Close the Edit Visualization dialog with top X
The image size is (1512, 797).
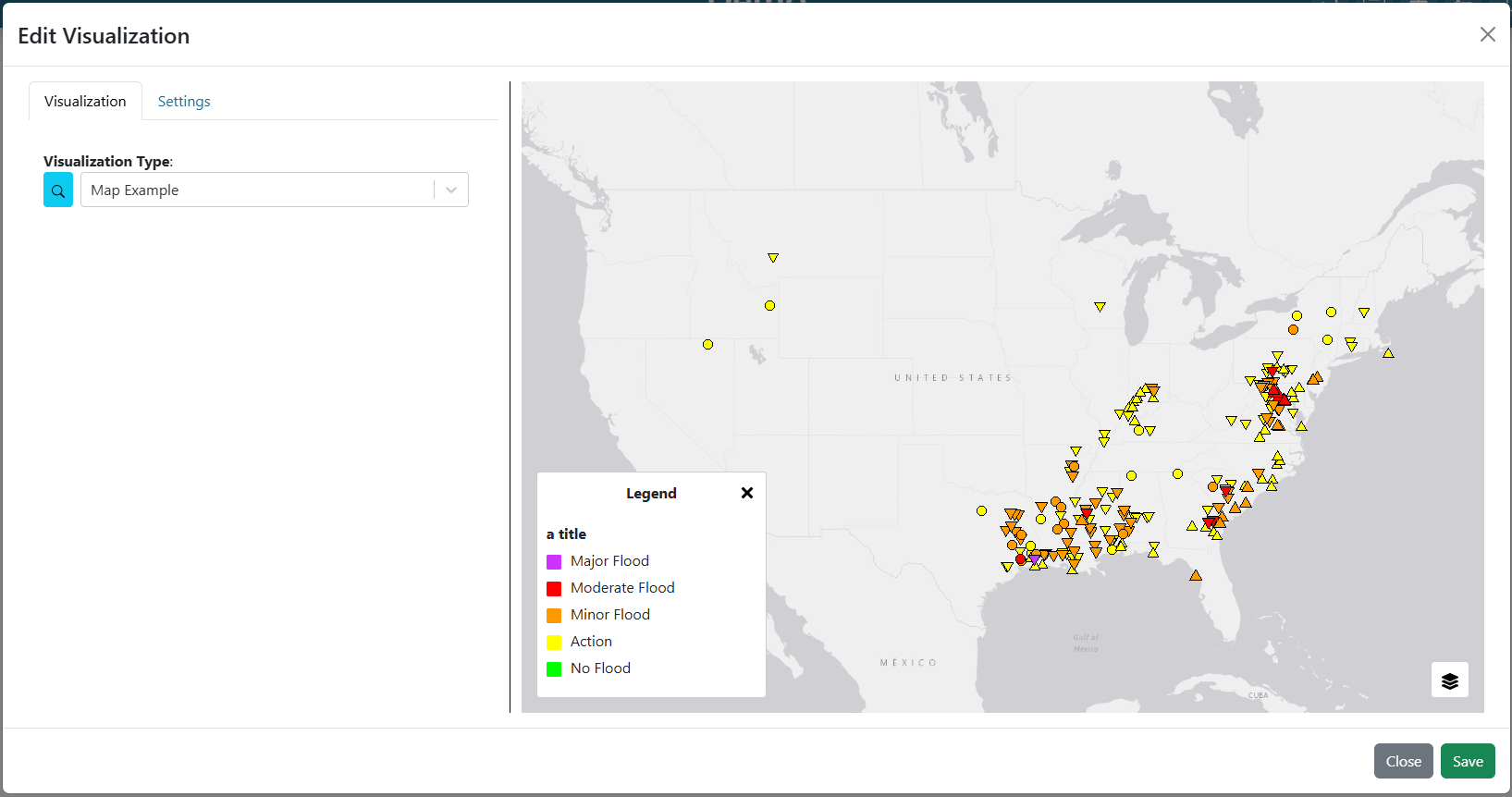pyautogui.click(x=1487, y=34)
